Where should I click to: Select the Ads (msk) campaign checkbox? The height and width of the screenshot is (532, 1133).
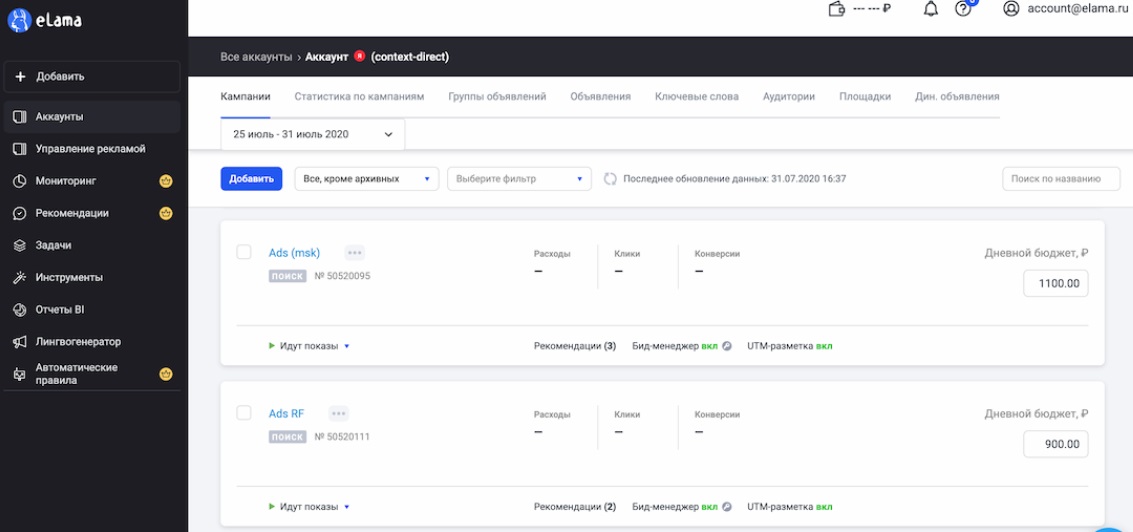(x=244, y=252)
